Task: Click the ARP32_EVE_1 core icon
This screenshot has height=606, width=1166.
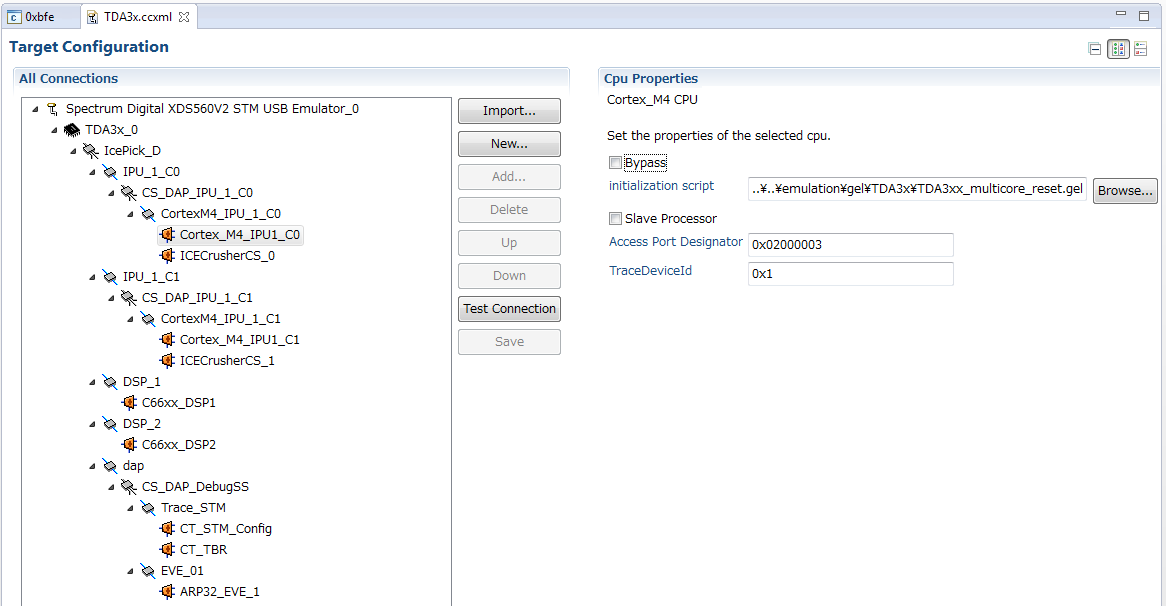Action: coord(167,591)
